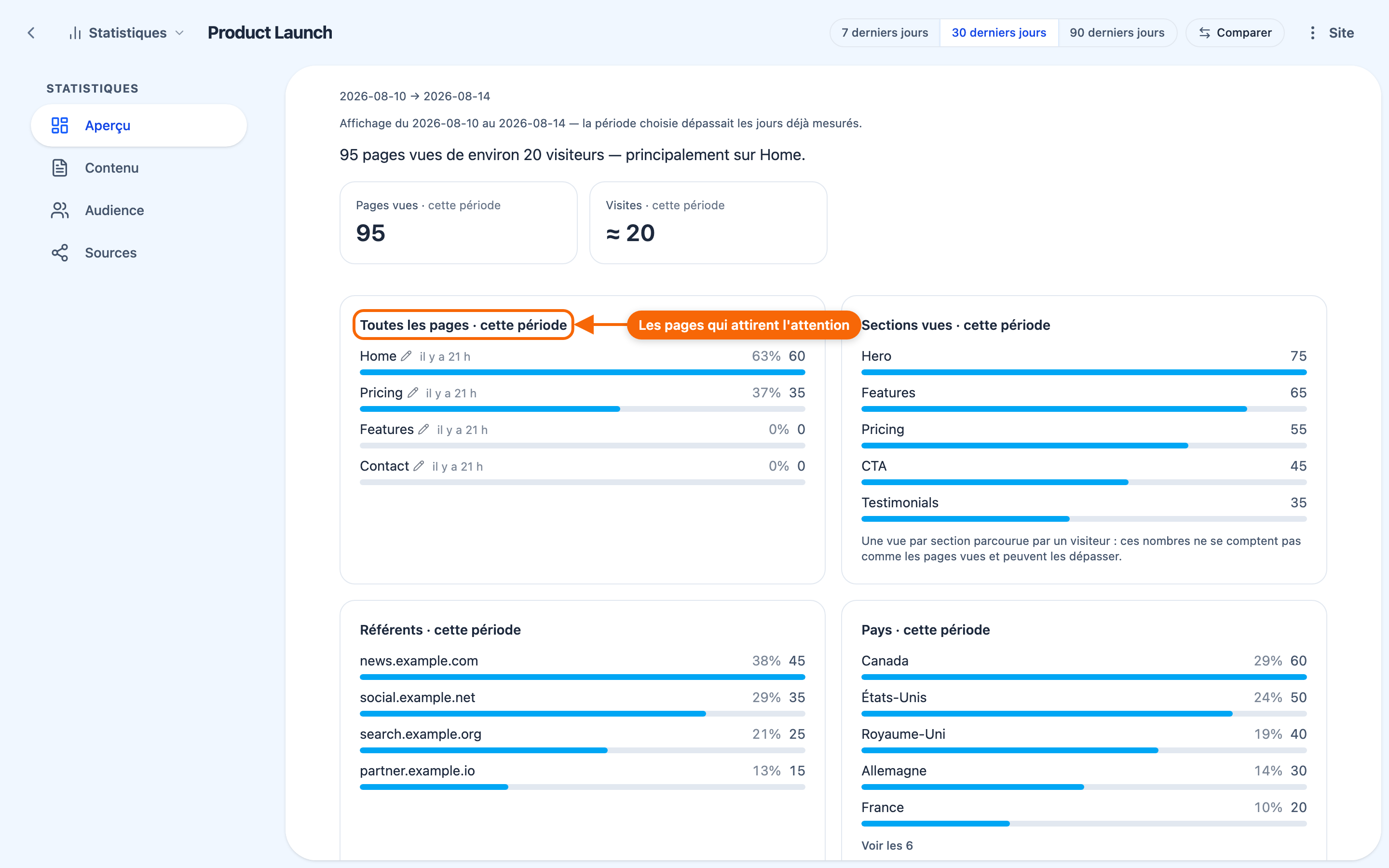Click the Hero section progress bar
This screenshot has width=1389, height=868.
click(x=1084, y=372)
